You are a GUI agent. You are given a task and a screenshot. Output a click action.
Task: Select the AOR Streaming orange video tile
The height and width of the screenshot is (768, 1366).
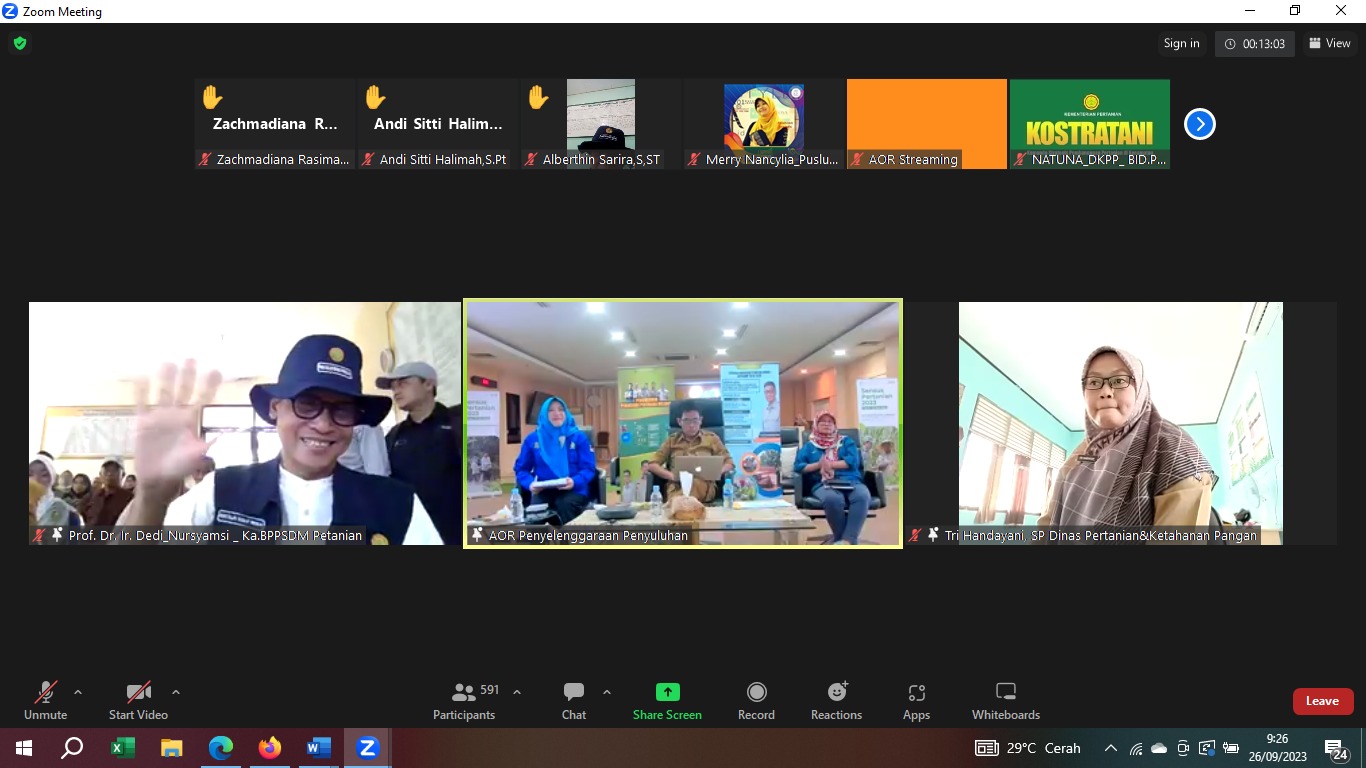click(926, 118)
